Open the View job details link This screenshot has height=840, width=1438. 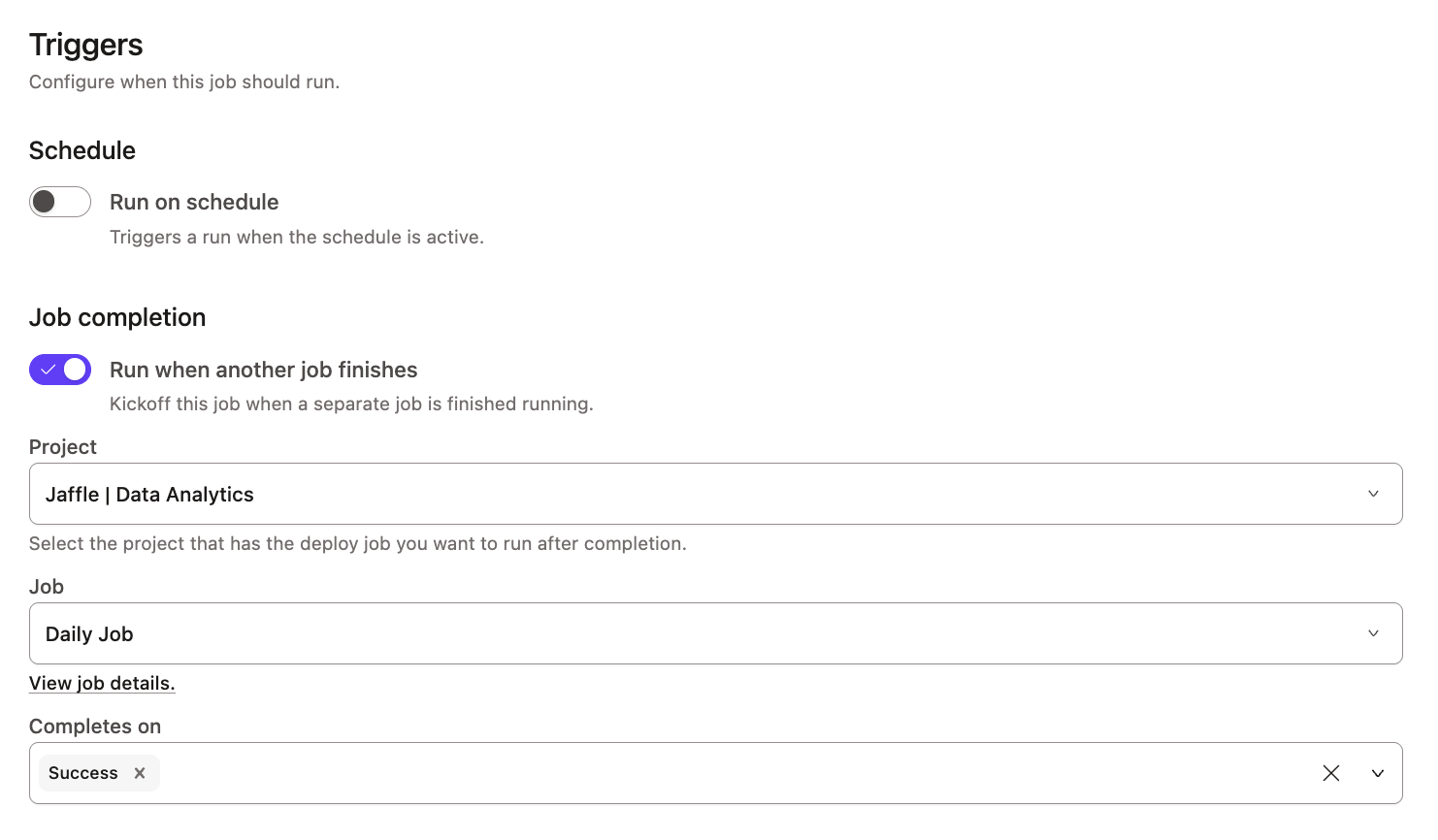tap(102, 683)
